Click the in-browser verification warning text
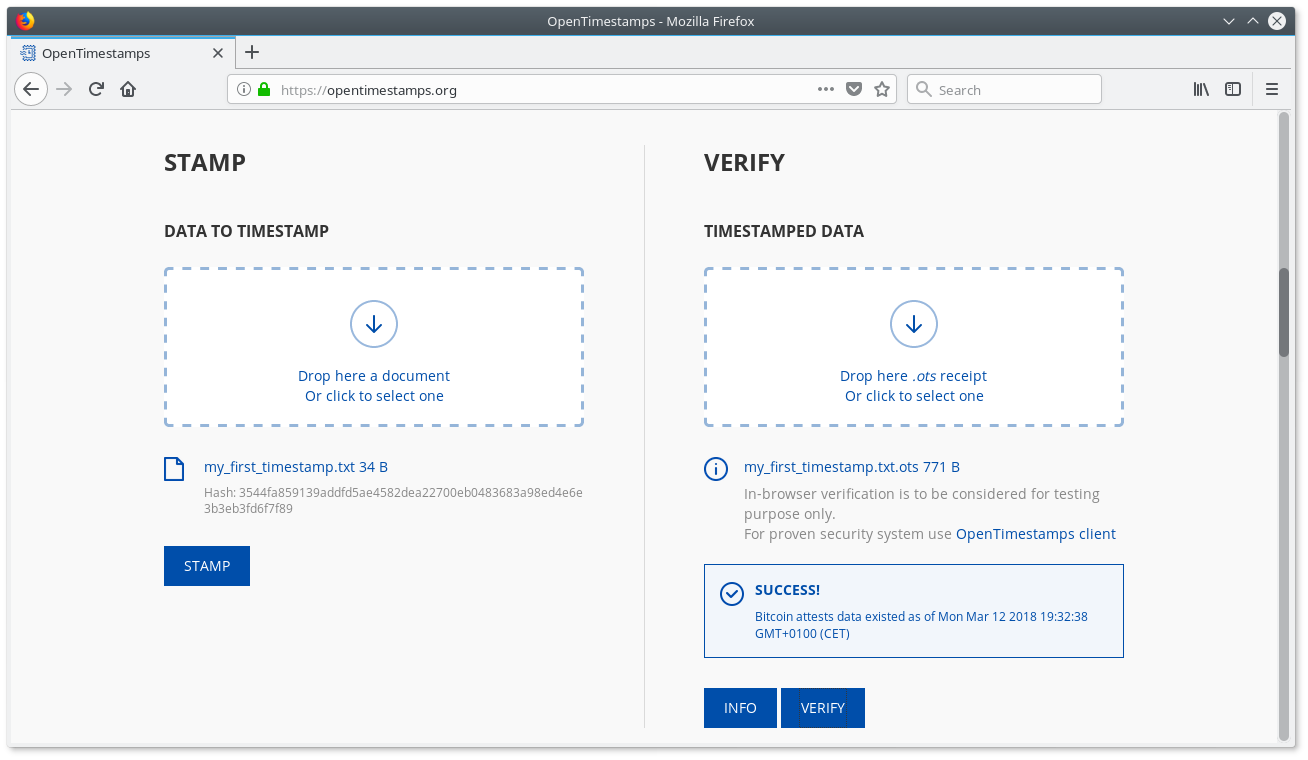 930,514
